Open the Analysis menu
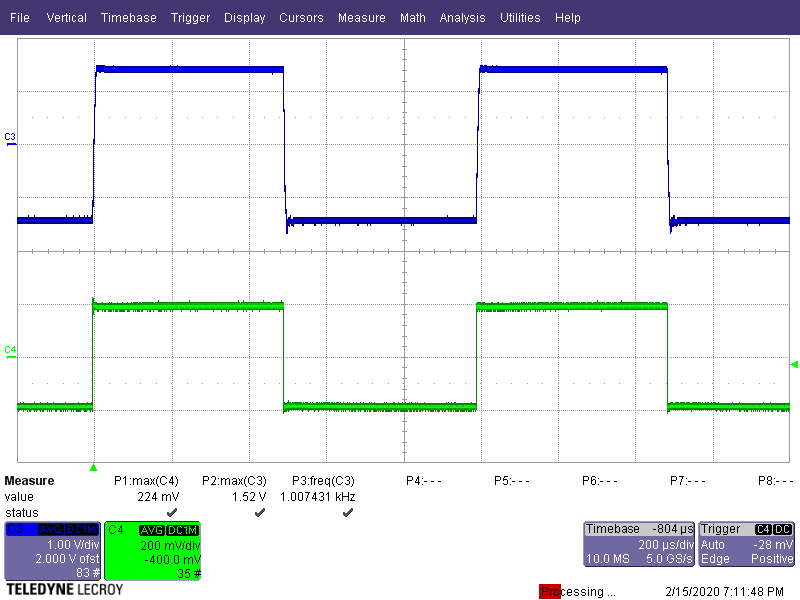 pyautogui.click(x=462, y=18)
